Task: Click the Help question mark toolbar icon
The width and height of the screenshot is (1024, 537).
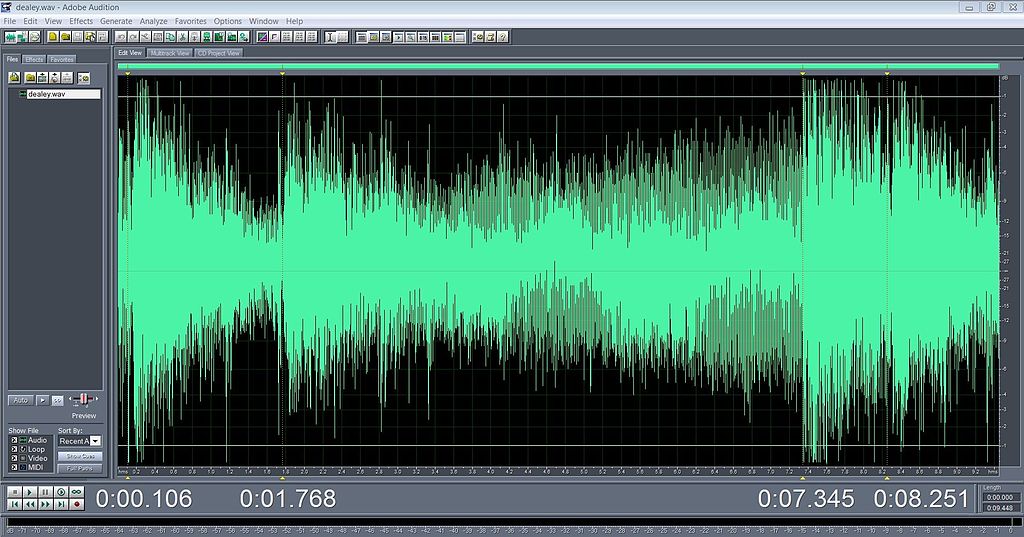Action: pyautogui.click(x=503, y=37)
